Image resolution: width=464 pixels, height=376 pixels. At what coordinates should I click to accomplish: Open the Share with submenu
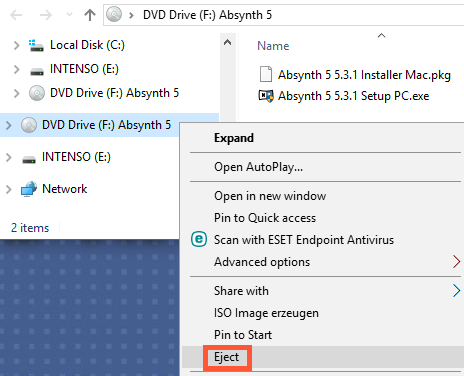pyautogui.click(x=241, y=291)
